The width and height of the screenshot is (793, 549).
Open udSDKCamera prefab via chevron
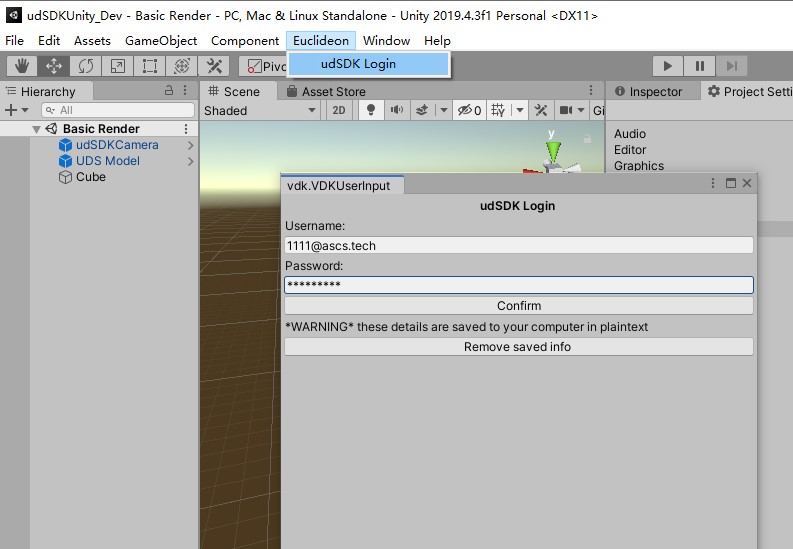coord(191,145)
